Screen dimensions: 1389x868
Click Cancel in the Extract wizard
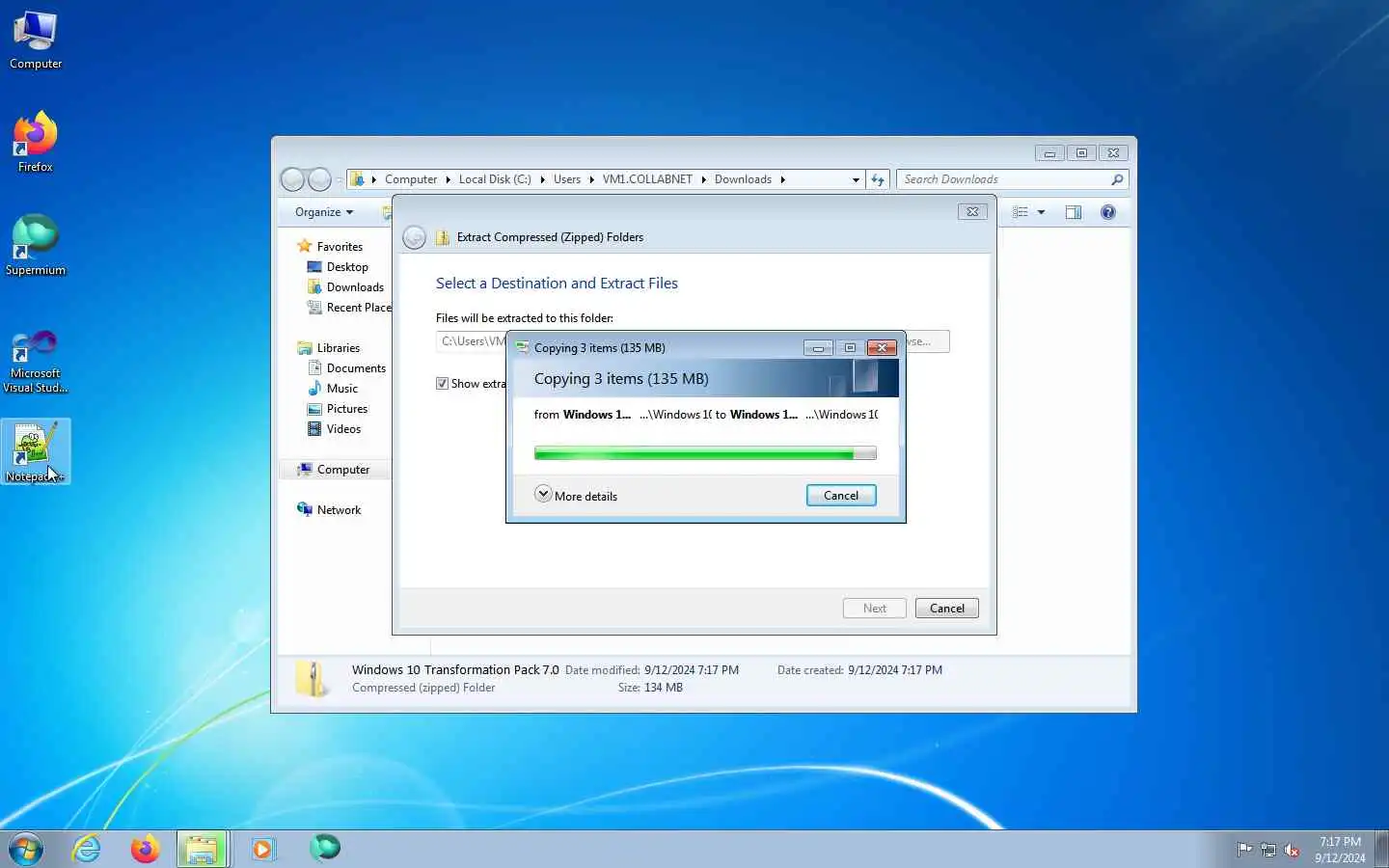click(947, 609)
